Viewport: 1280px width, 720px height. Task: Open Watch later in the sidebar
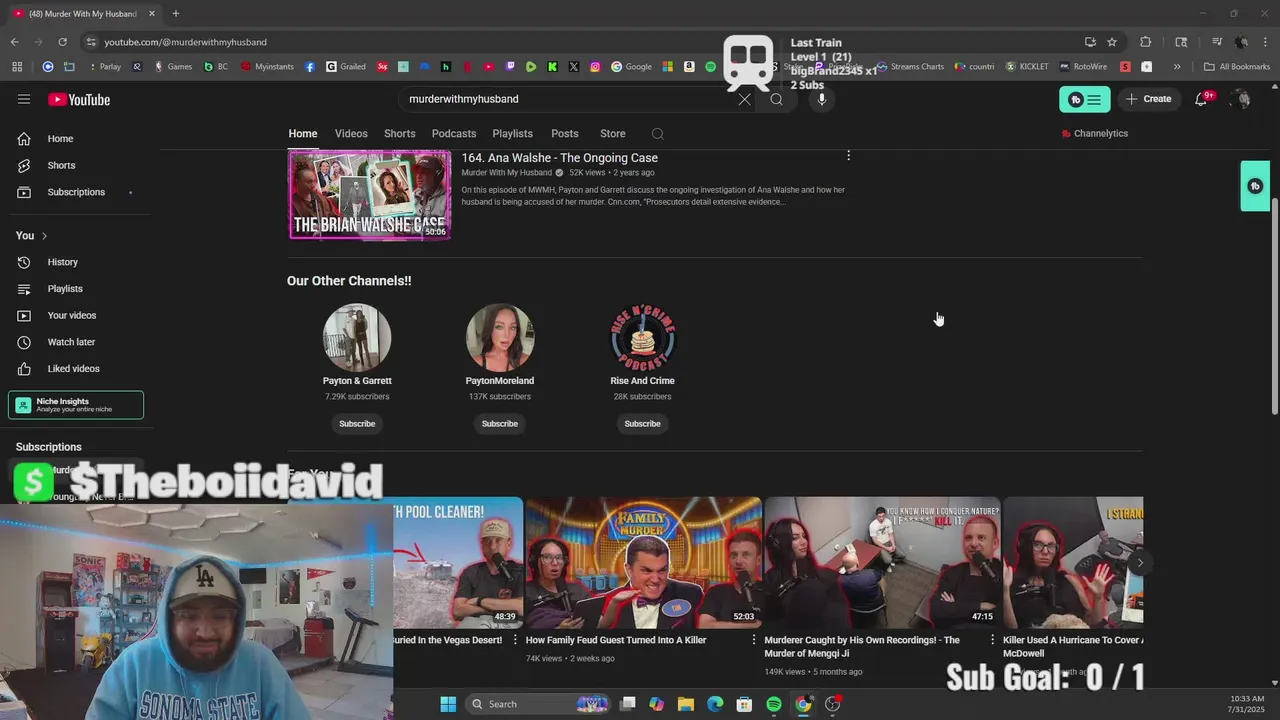point(78,342)
